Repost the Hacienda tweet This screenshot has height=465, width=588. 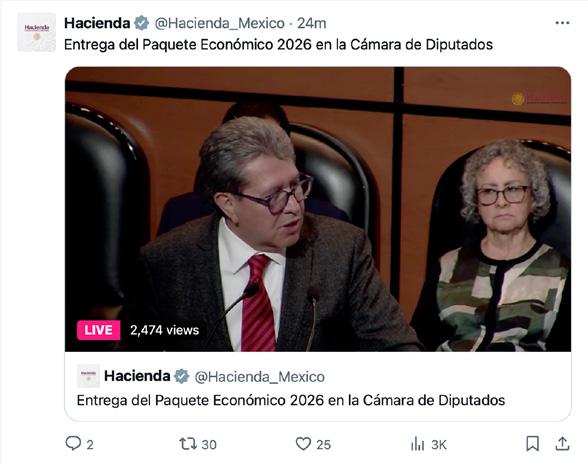click(x=188, y=444)
